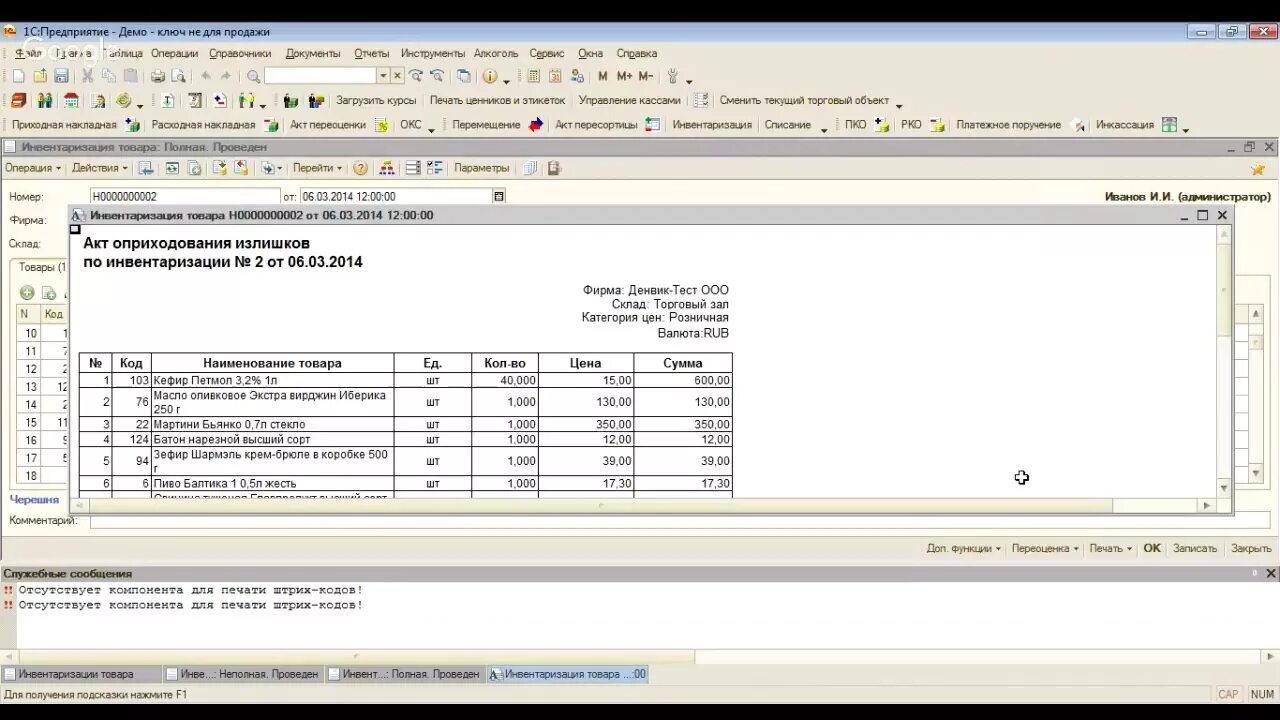Click cell Кефир Петмол 3,2% 1л
The height and width of the screenshot is (720, 1280).
tap(272, 380)
